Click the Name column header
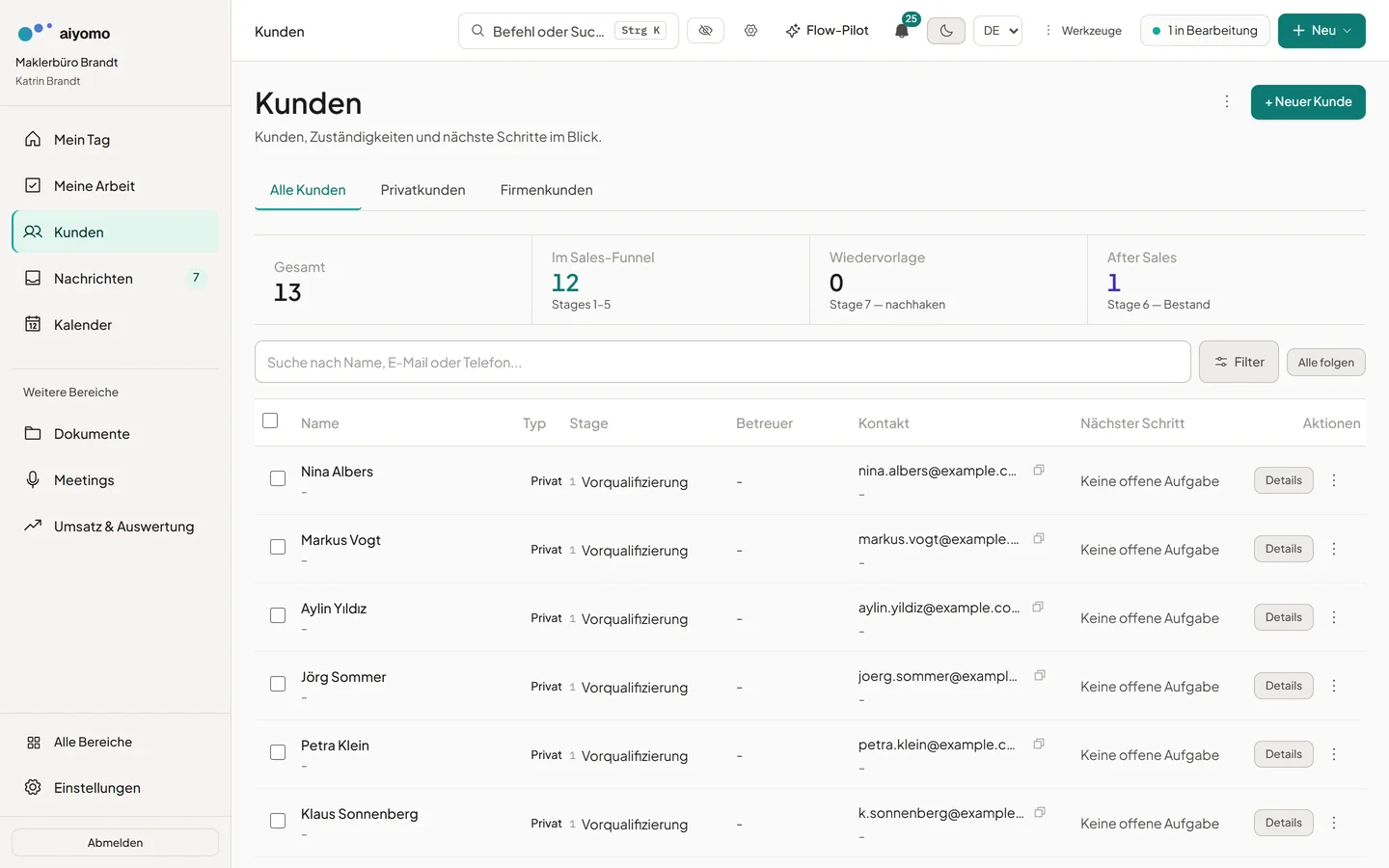The height and width of the screenshot is (868, 1389). click(319, 423)
